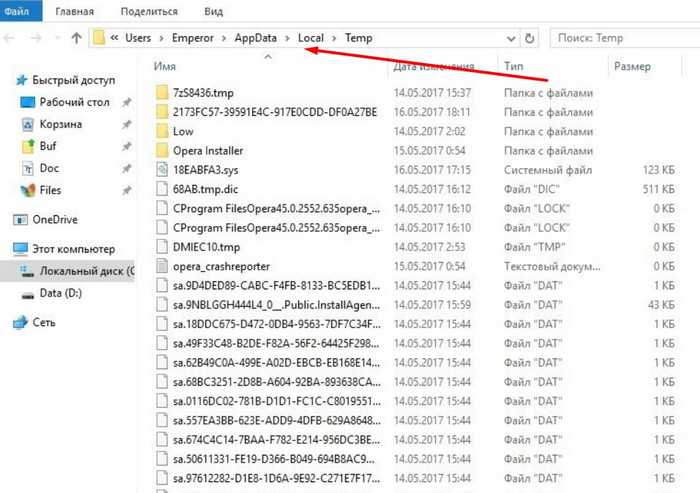
Task: Click the Opera Installer folder icon
Action: 162,150
